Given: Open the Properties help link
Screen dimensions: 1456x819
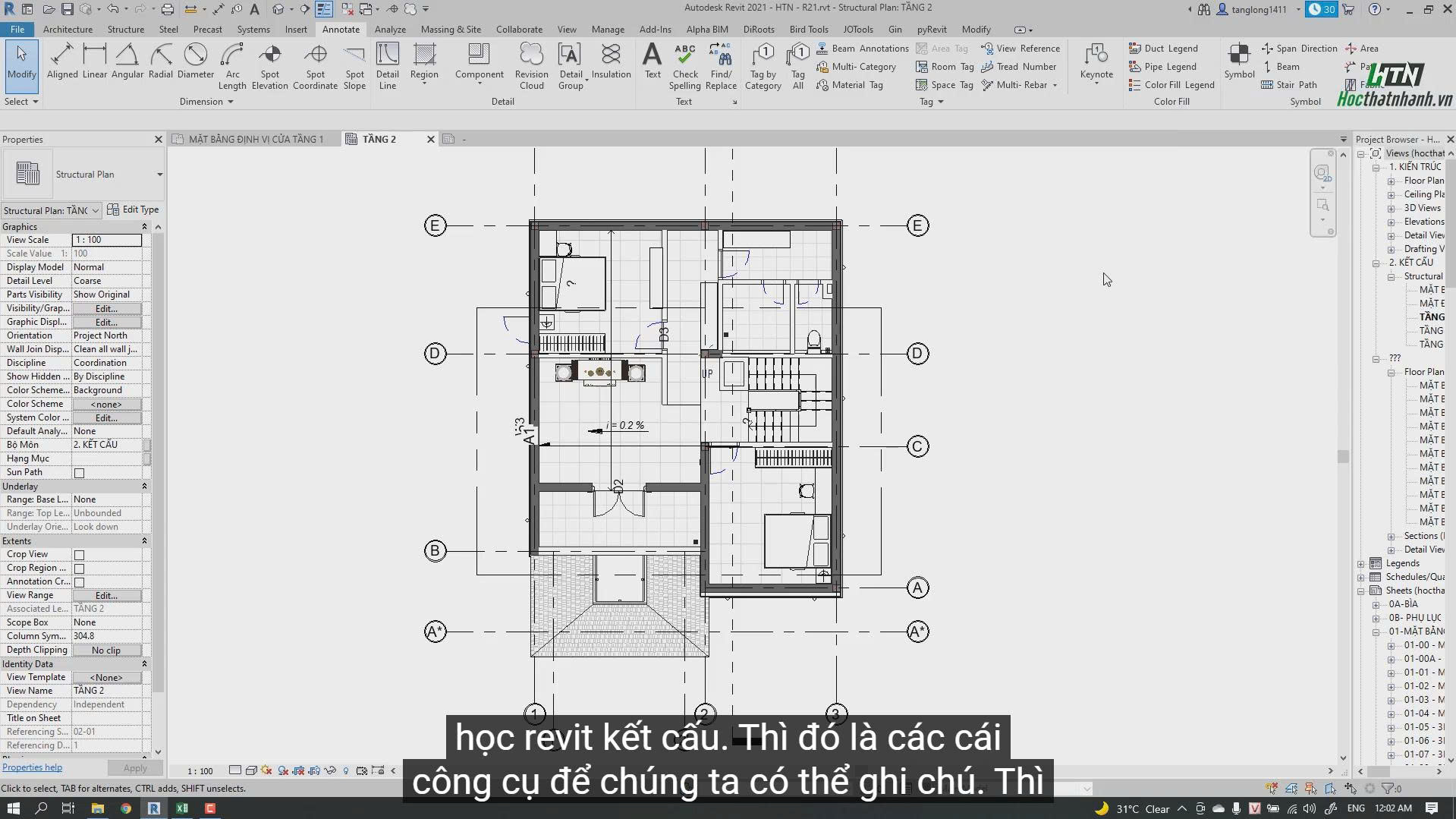Looking at the screenshot, I should (32, 767).
